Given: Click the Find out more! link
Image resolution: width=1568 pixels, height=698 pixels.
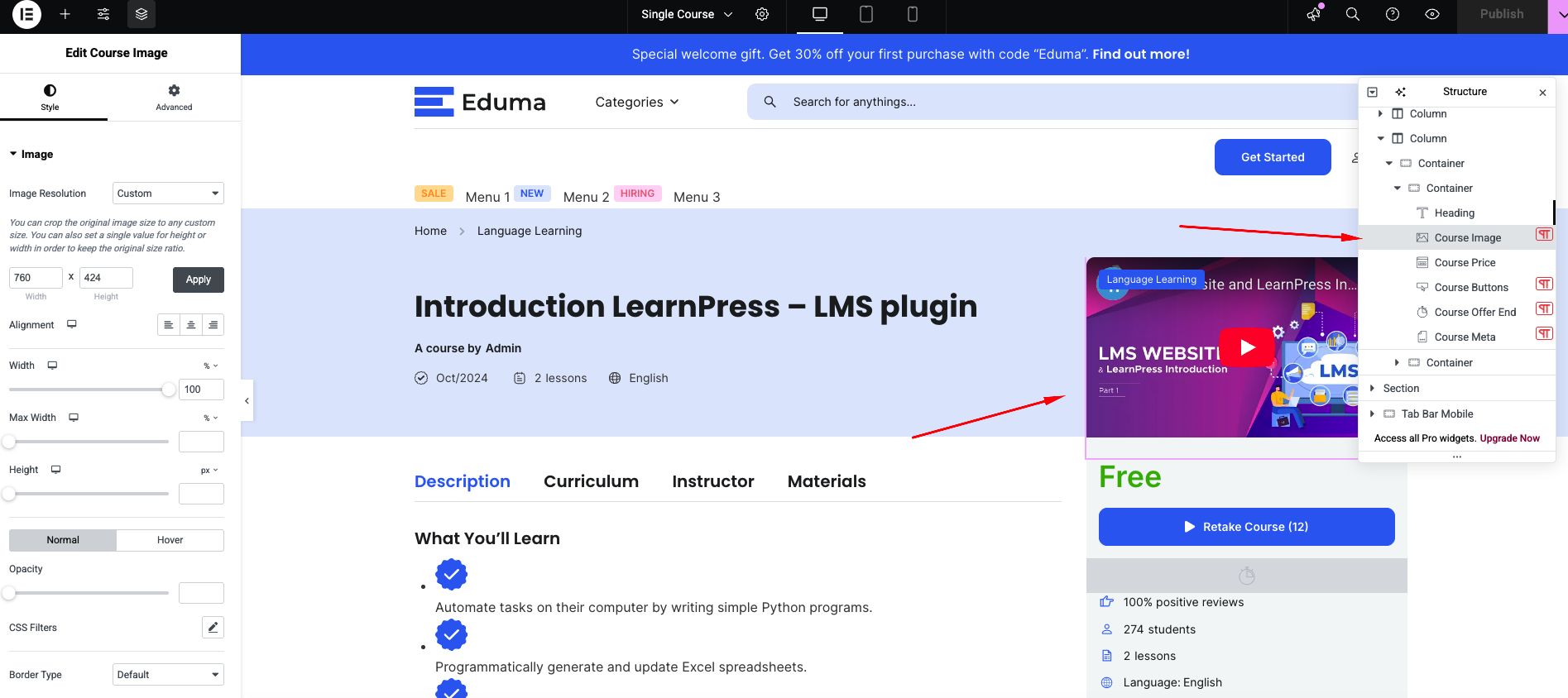Looking at the screenshot, I should 1141,54.
